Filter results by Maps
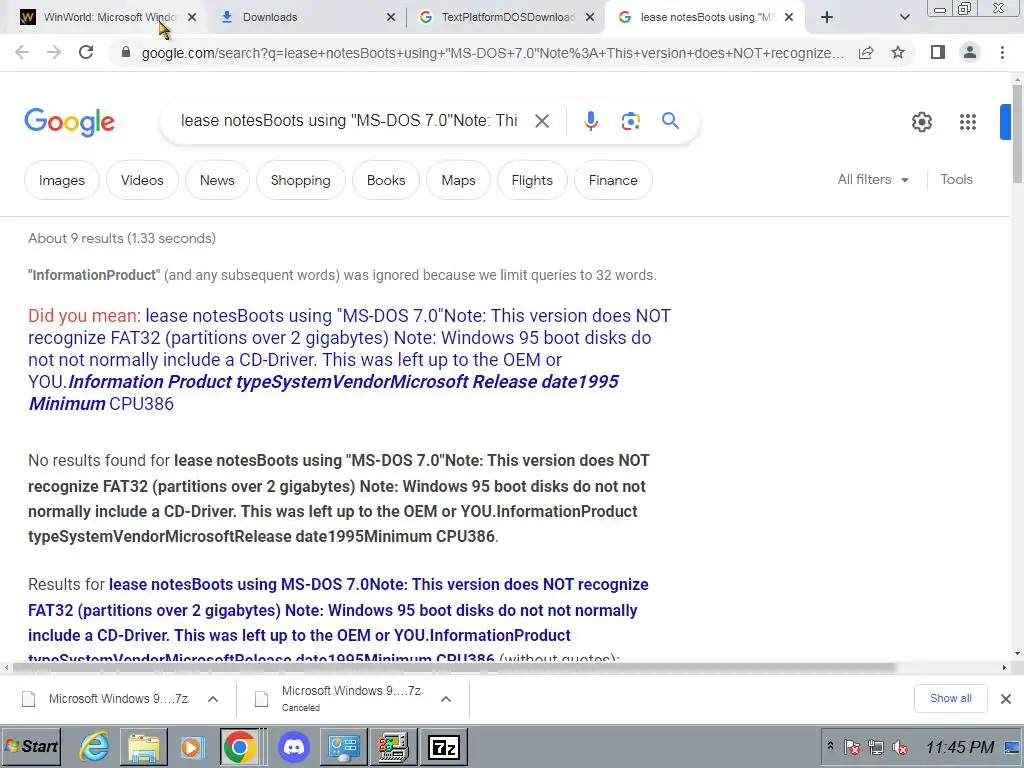1024x768 pixels. click(458, 180)
